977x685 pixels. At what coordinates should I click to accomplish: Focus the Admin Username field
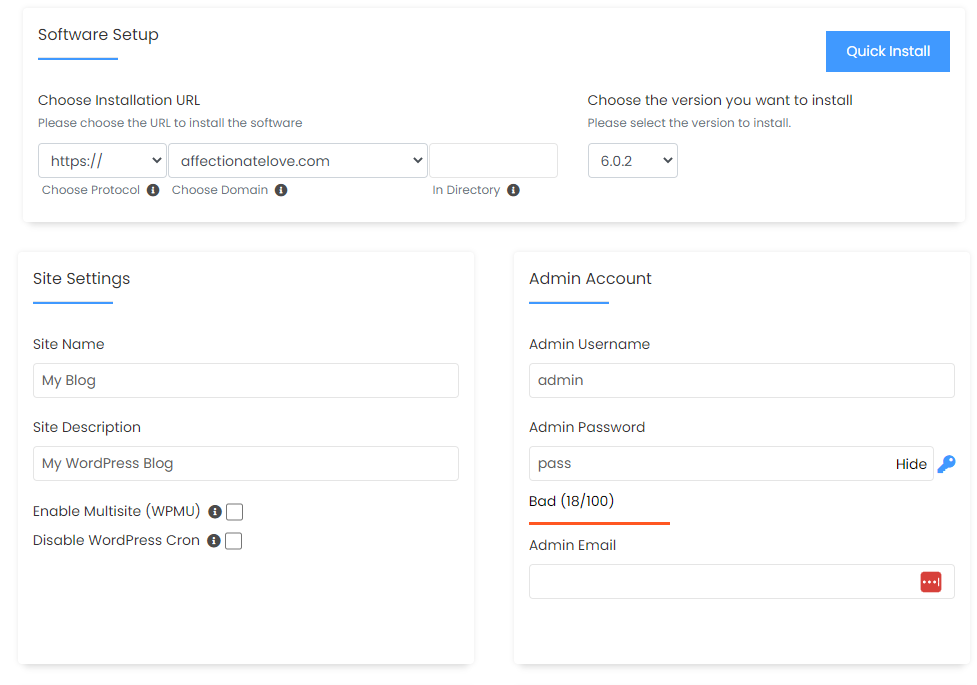tap(741, 380)
